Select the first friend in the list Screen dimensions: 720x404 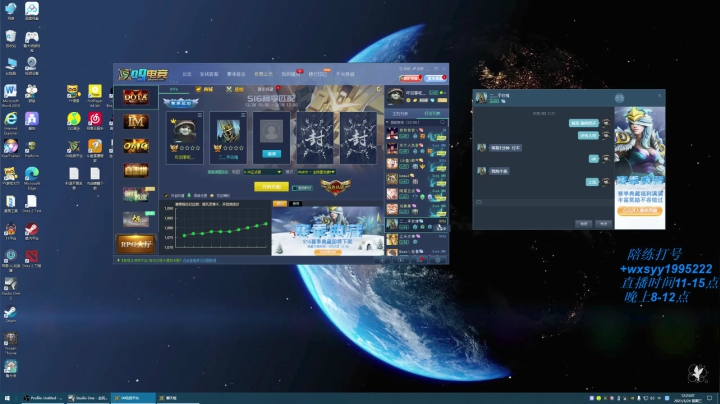click(x=416, y=134)
